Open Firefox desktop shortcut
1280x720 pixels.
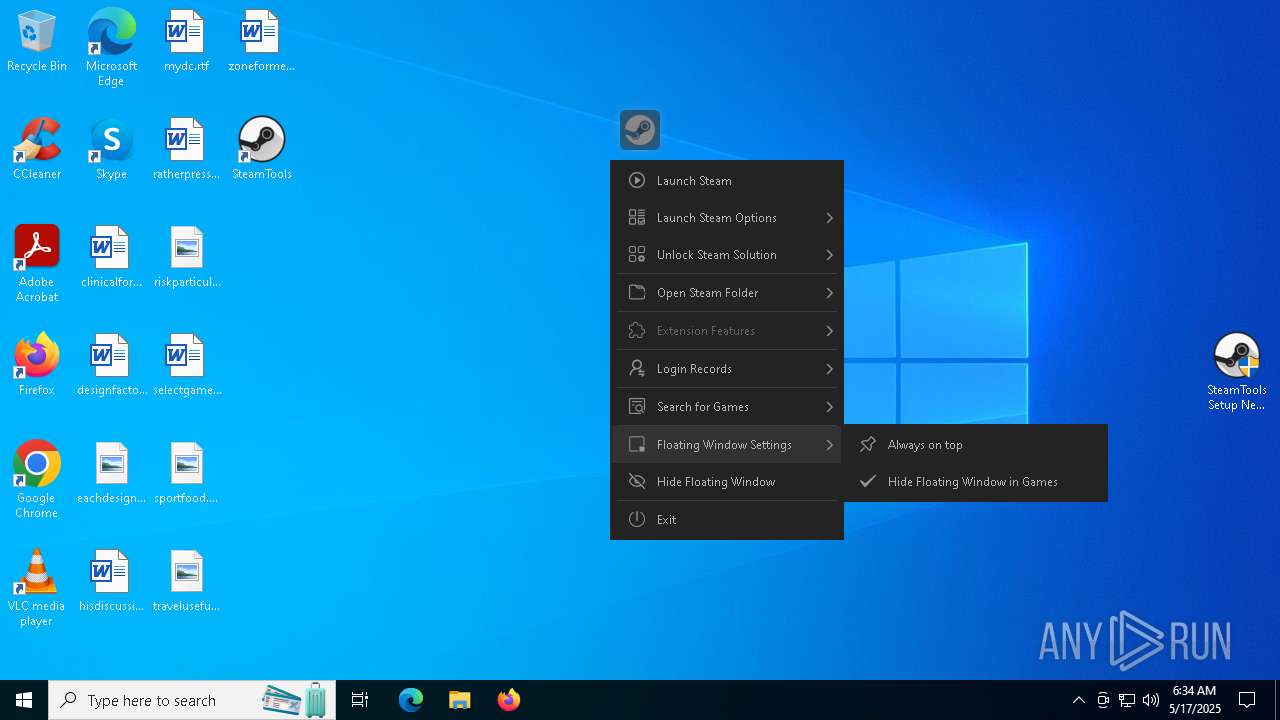pyautogui.click(x=37, y=365)
